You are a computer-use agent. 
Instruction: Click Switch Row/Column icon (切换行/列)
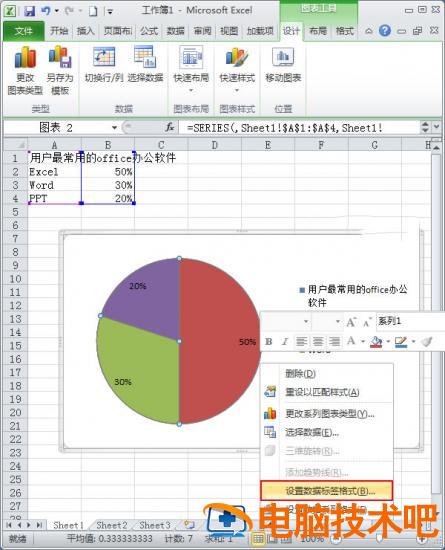pyautogui.click(x=104, y=64)
